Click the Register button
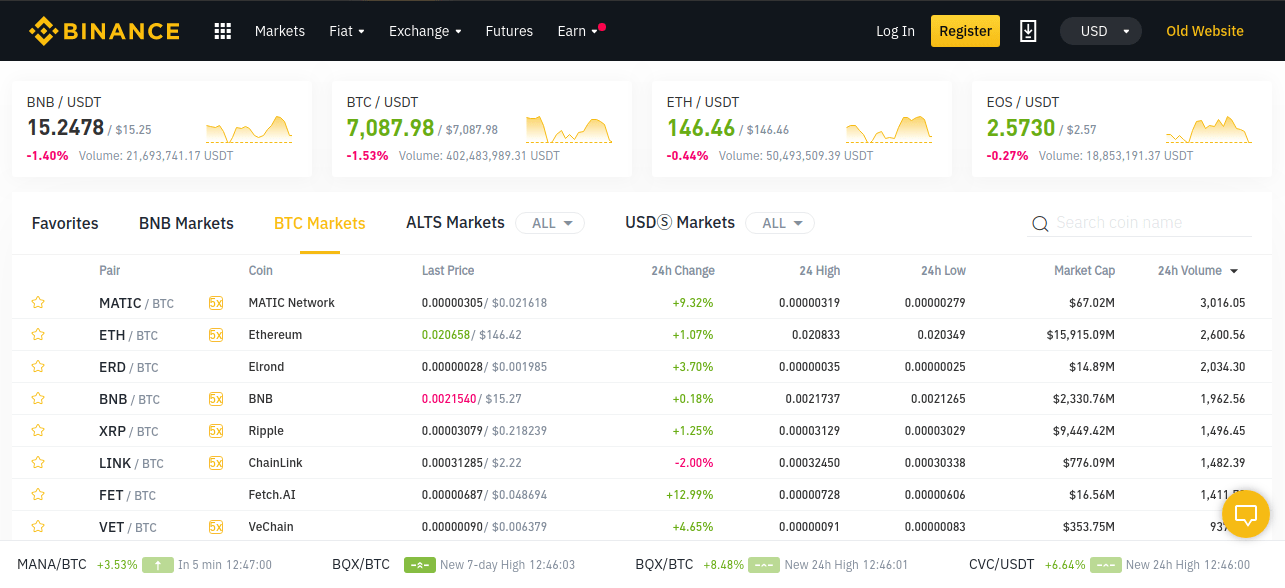 964,30
